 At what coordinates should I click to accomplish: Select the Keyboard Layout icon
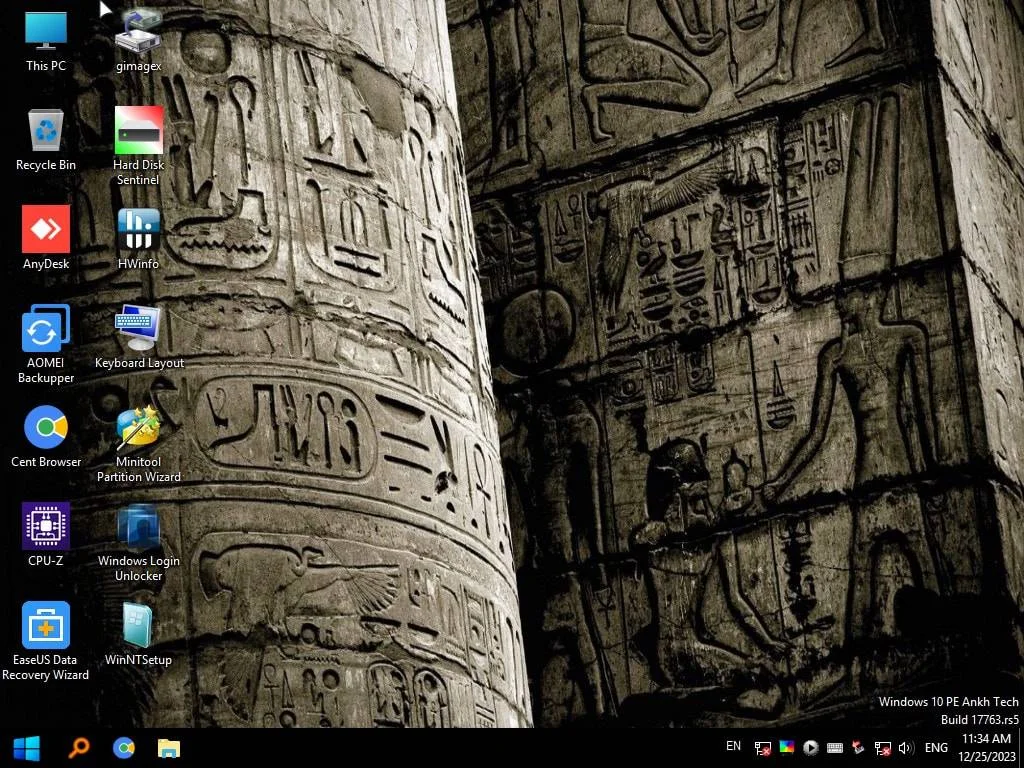click(138, 337)
